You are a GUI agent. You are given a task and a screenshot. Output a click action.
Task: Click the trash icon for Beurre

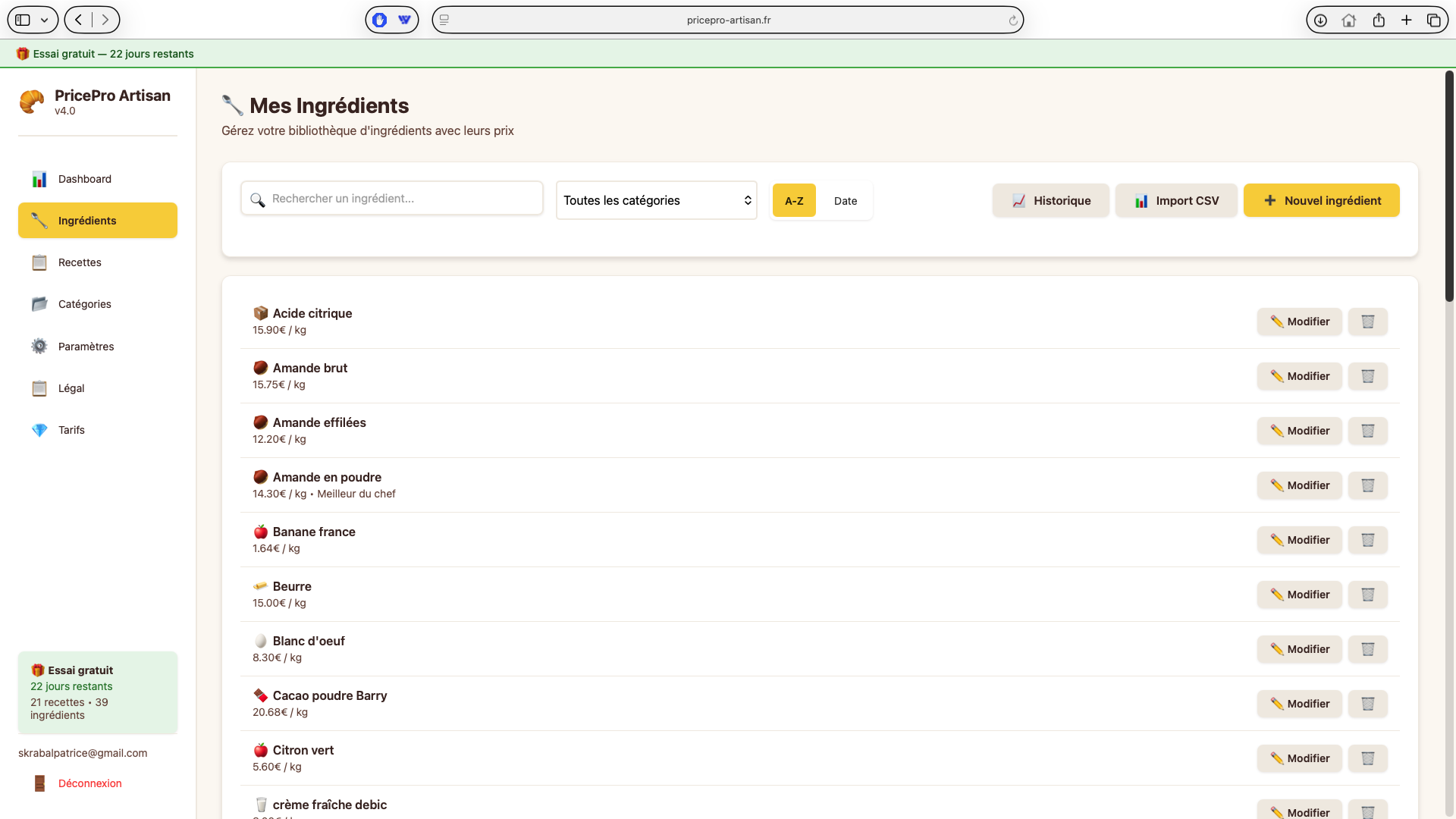click(1367, 595)
